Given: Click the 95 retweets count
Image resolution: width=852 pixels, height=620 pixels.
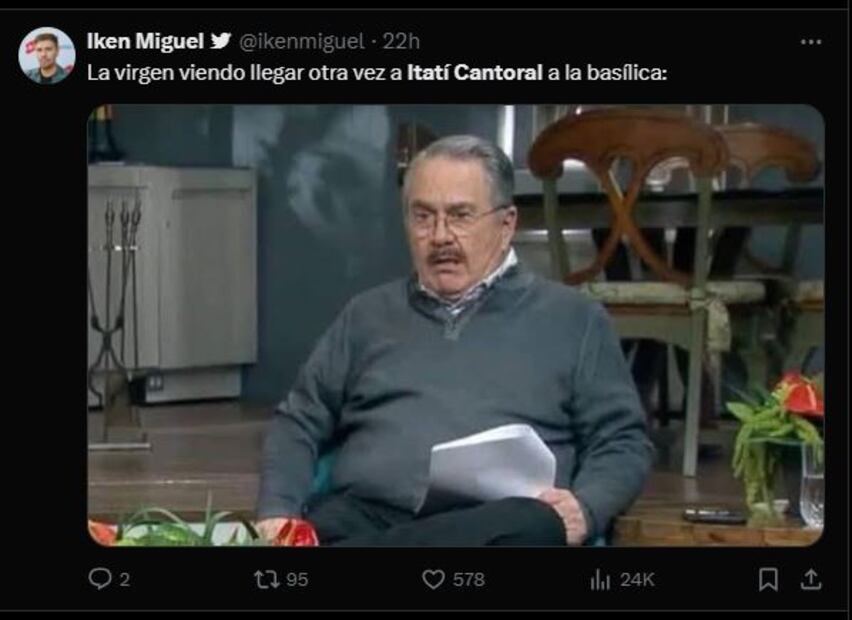Looking at the screenshot, I should point(297,580).
